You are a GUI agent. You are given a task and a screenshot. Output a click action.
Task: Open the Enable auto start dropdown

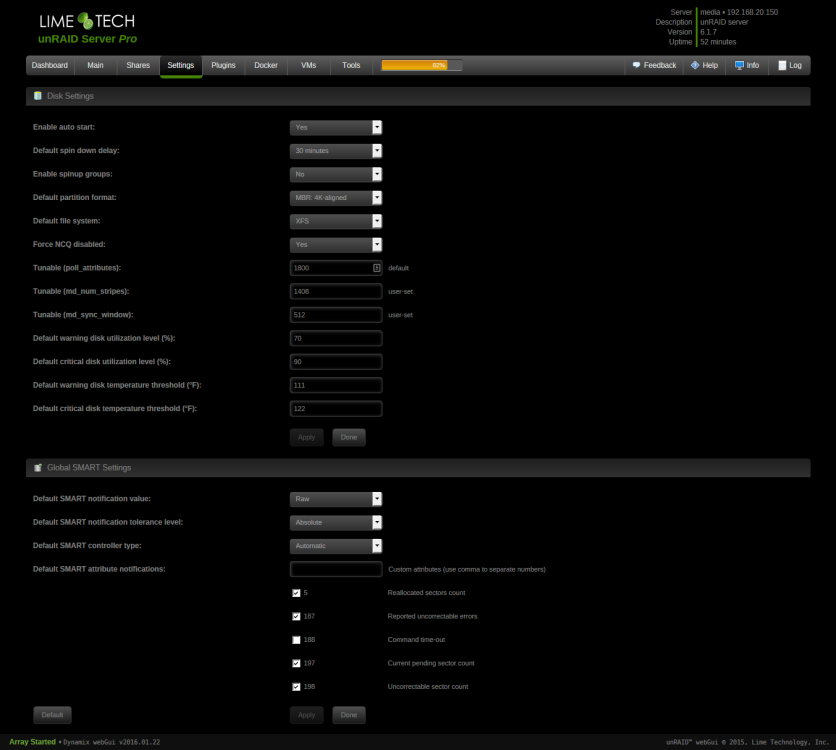[336, 127]
